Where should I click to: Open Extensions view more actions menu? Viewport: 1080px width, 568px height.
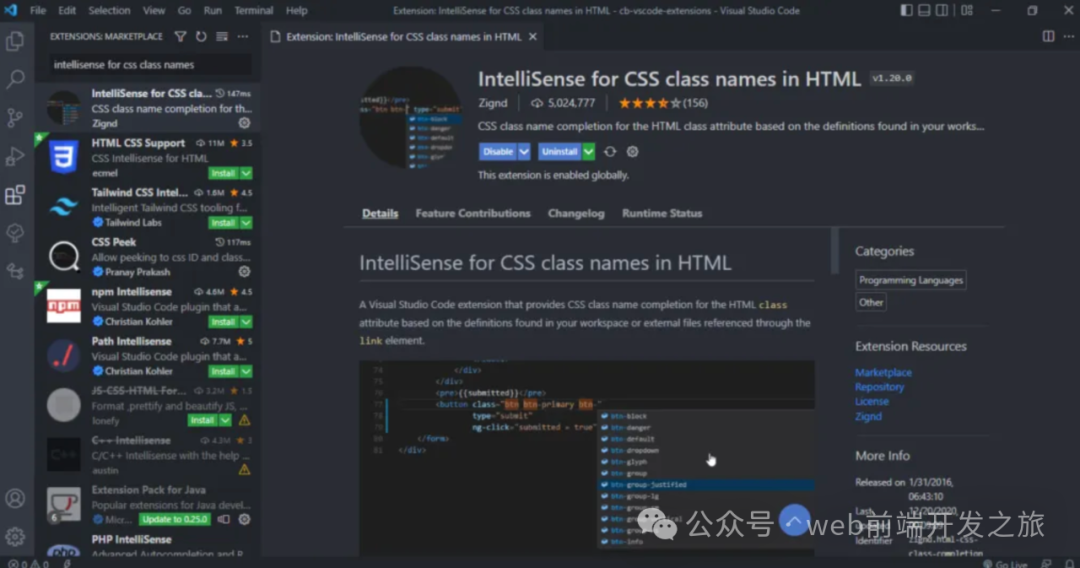click(243, 36)
